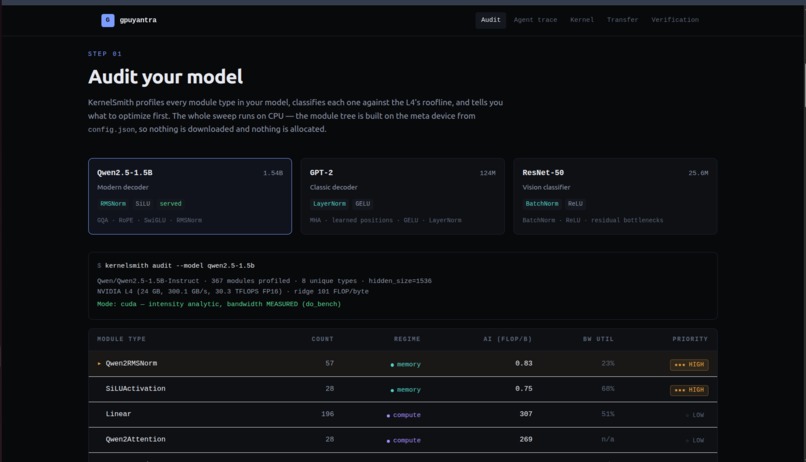The height and width of the screenshot is (462, 806).
Task: Click memory regime indicator for Qwen2RMSNorm
Action: click(x=406, y=364)
